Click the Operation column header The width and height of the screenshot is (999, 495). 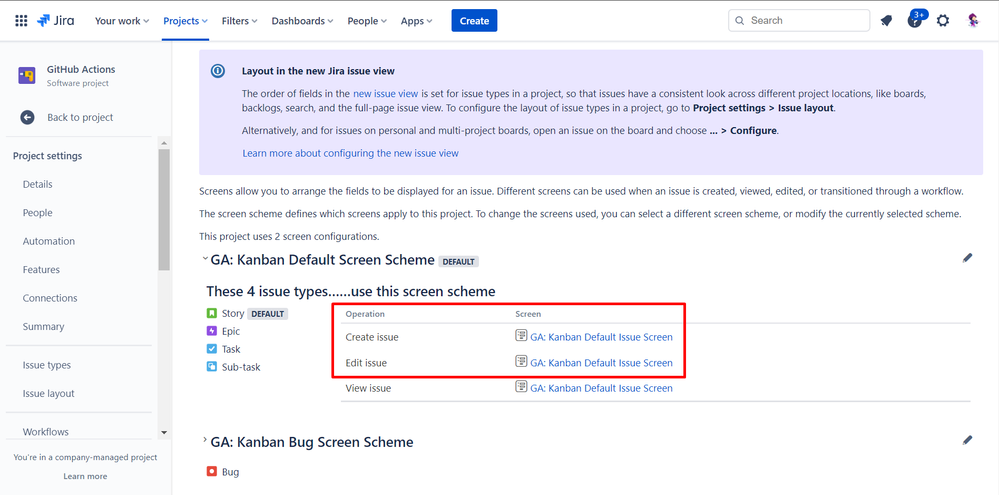coord(365,314)
